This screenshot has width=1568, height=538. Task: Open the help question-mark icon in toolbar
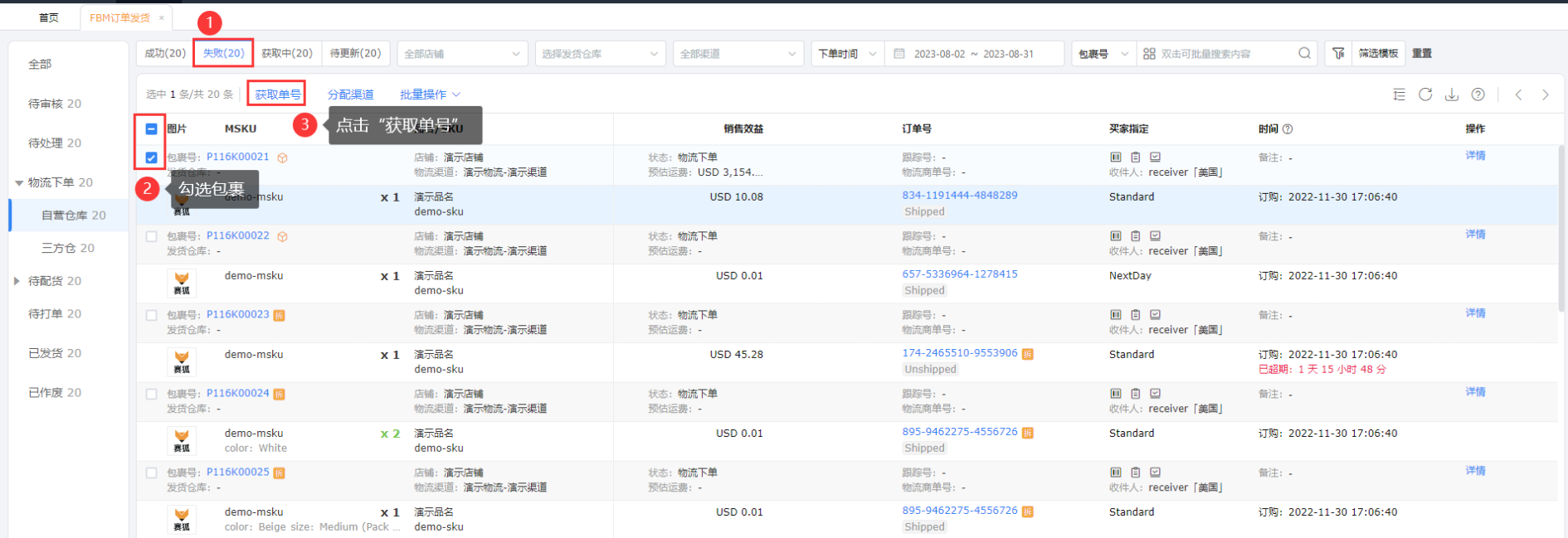[x=1478, y=95]
